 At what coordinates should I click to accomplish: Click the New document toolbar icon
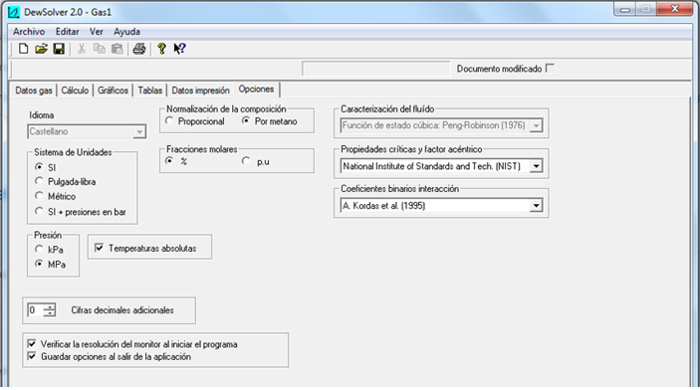(x=23, y=49)
